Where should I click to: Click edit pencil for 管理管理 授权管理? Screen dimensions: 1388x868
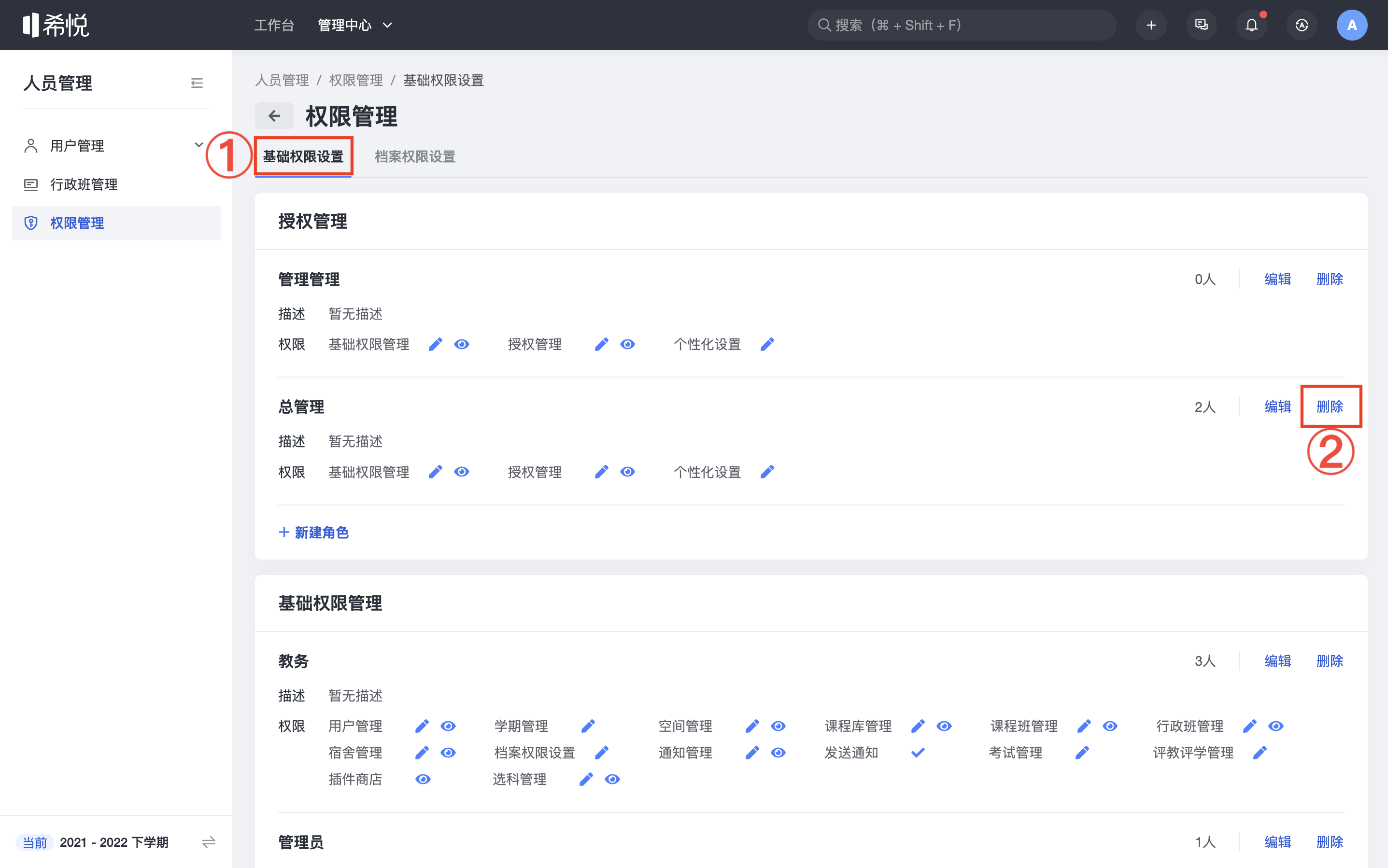point(601,344)
